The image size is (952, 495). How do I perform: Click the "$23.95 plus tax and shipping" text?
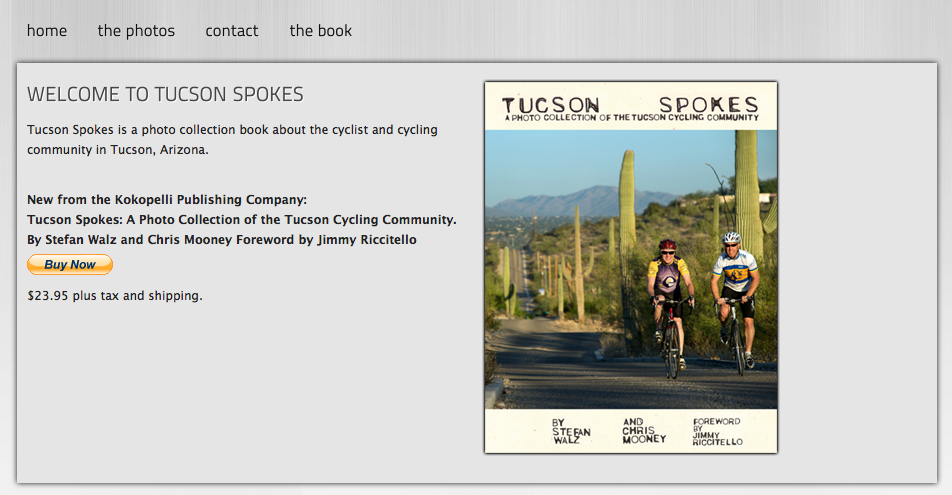[x=115, y=296]
